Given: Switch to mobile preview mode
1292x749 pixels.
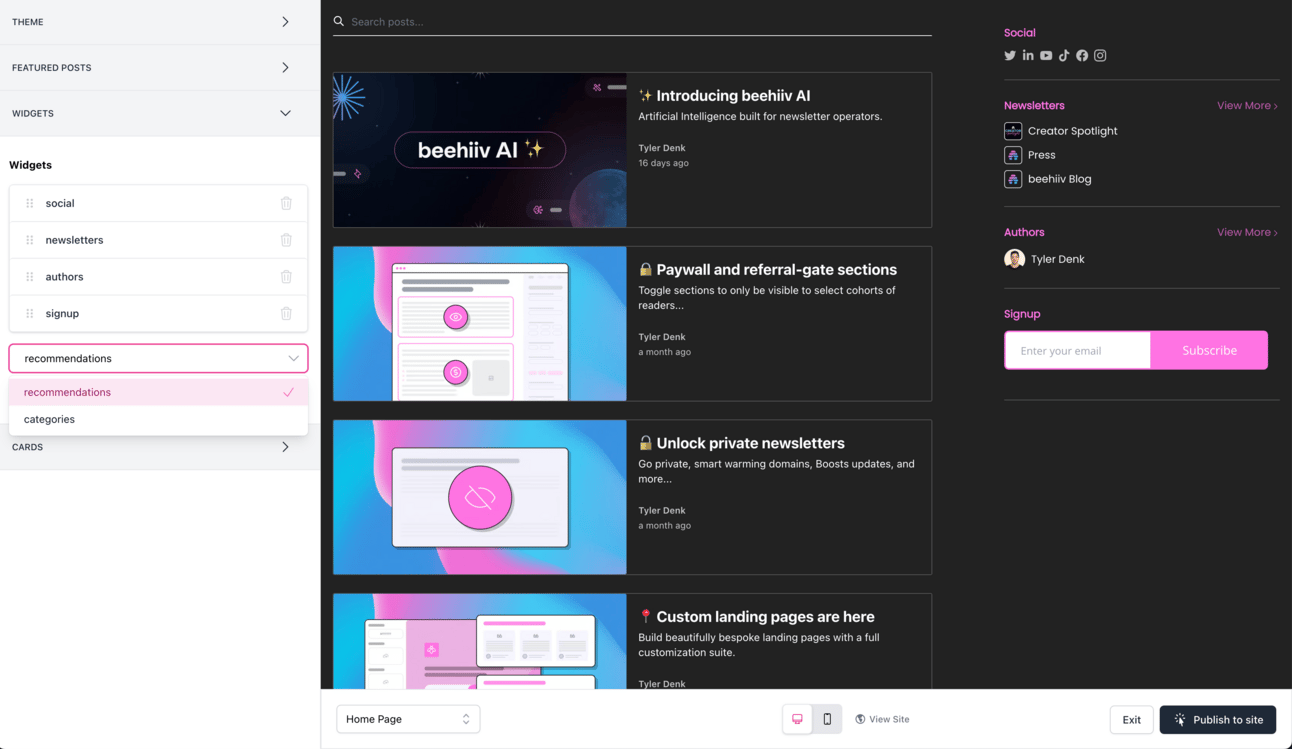Looking at the screenshot, I should point(827,719).
